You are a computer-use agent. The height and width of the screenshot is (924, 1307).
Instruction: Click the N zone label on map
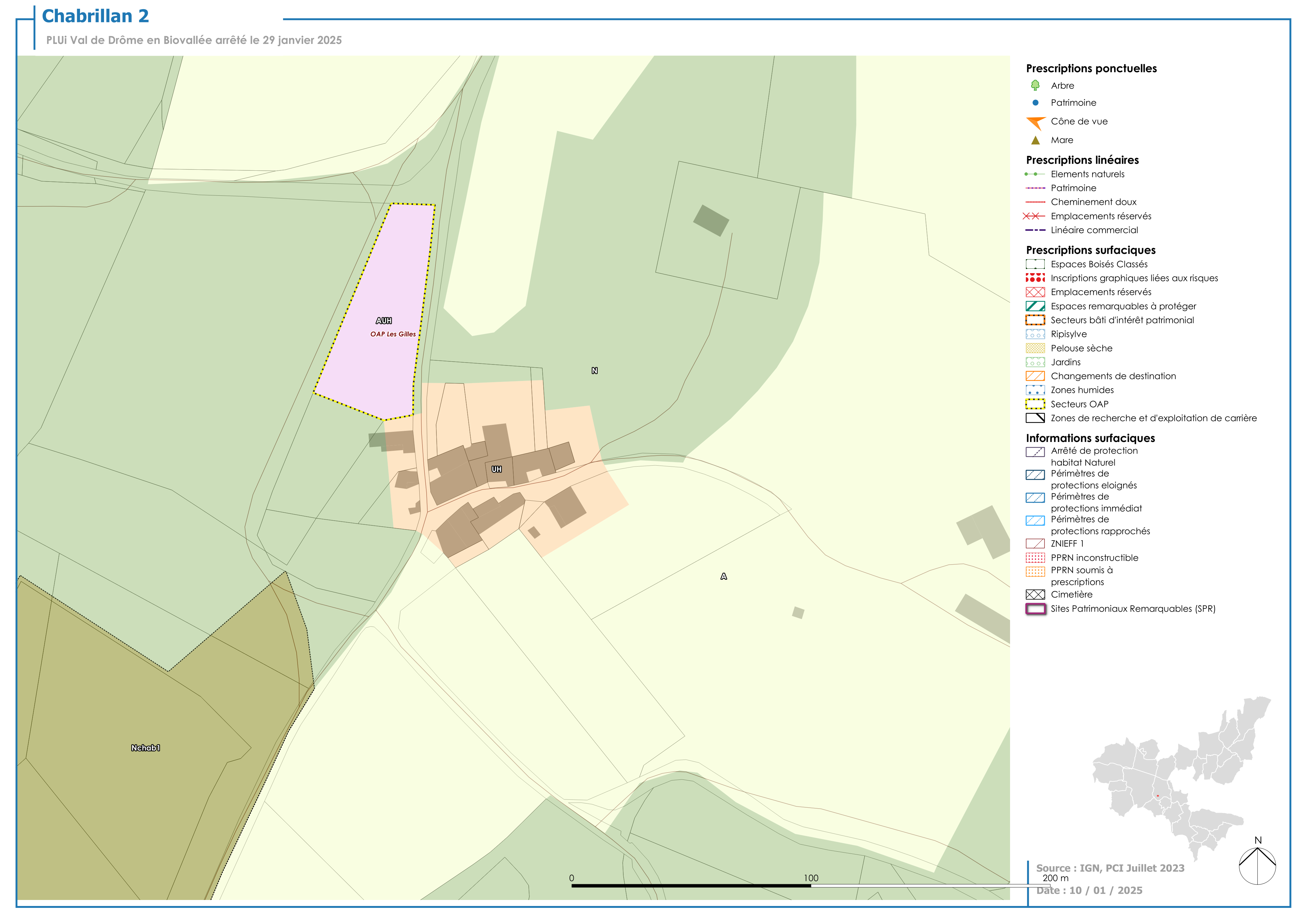click(x=594, y=370)
